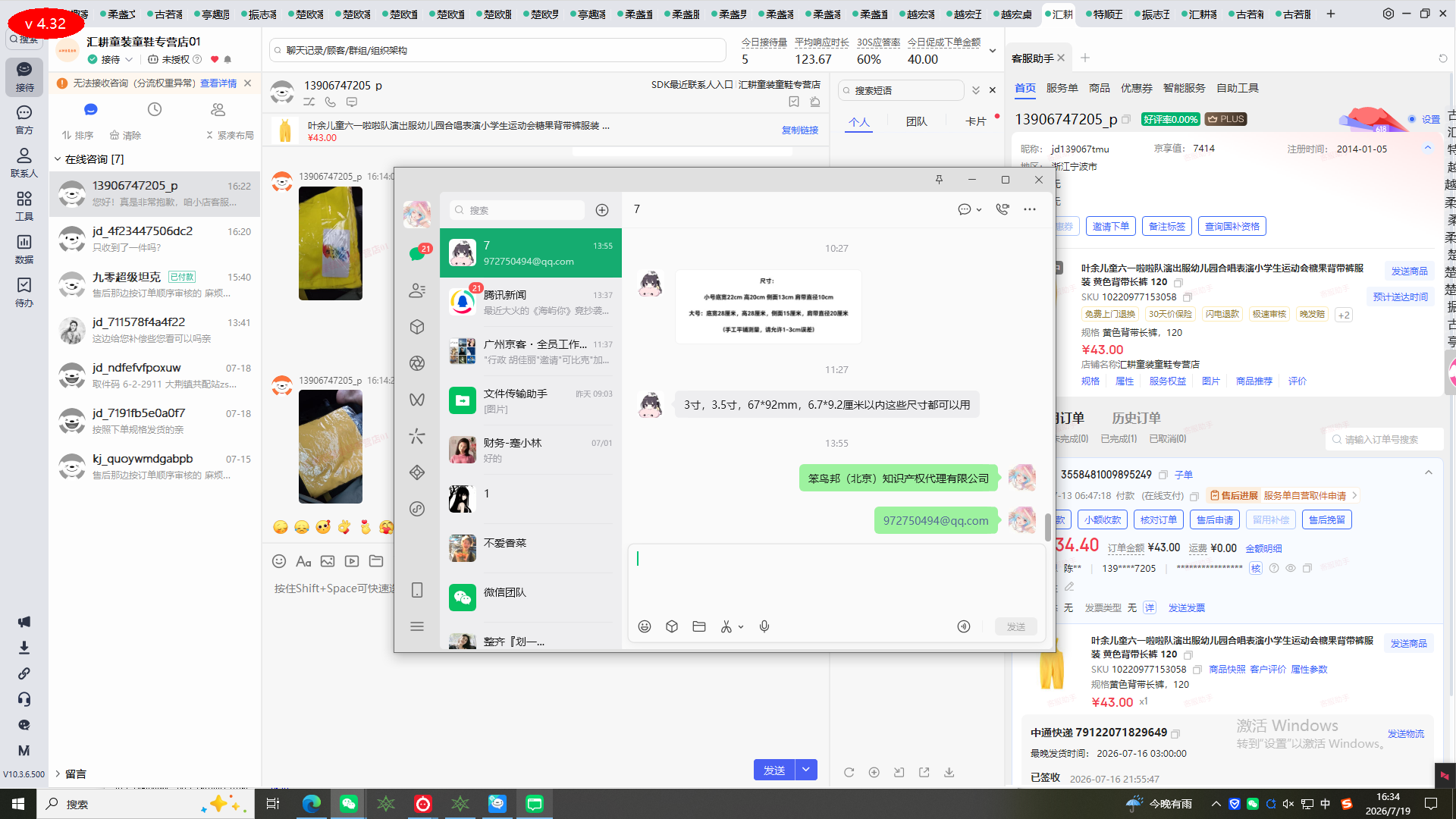Open 数据 in the workbench left sidebar
This screenshot has width=1456, height=819.
click(x=24, y=249)
